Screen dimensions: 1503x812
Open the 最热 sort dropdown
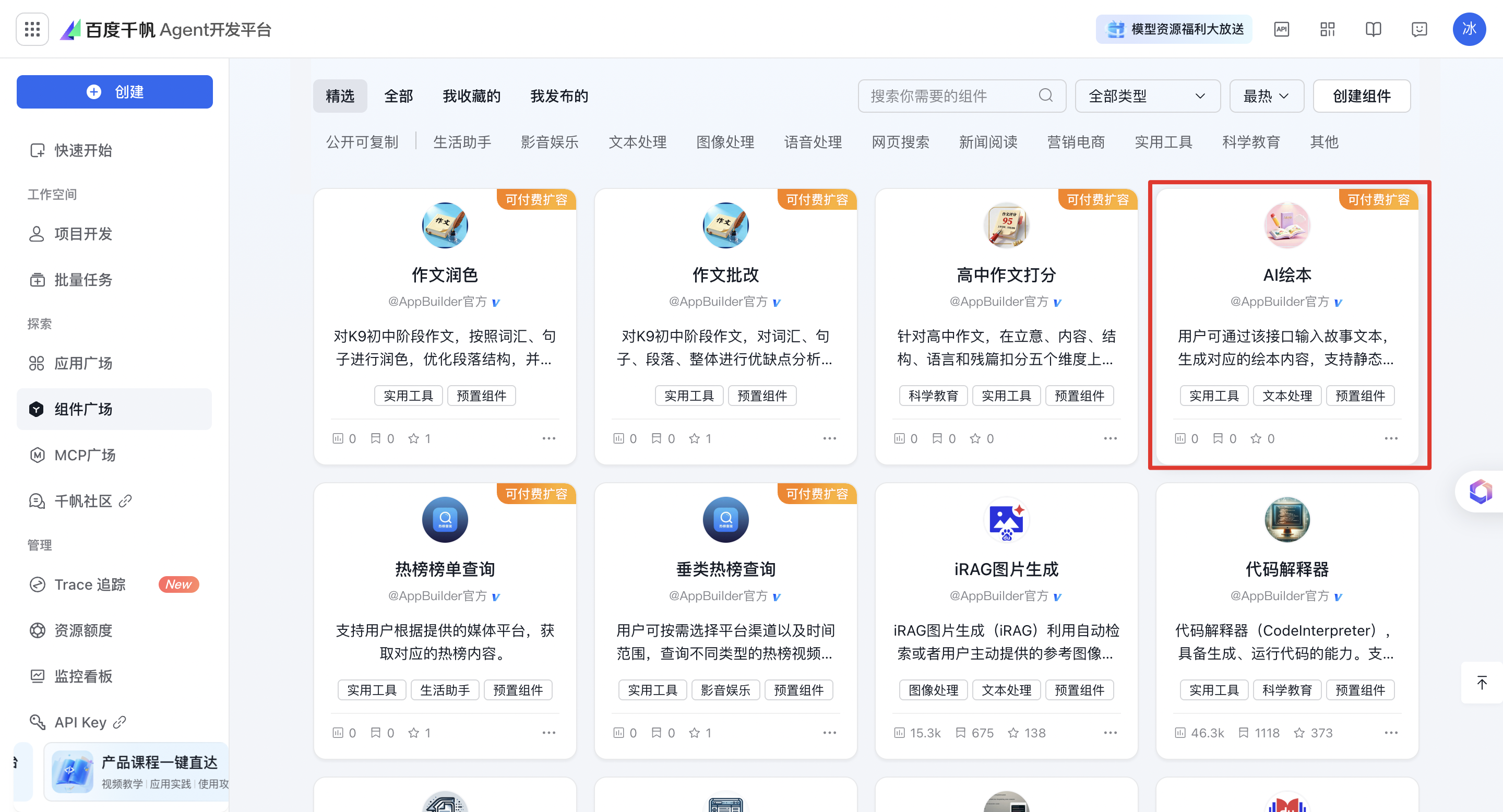[1266, 95]
